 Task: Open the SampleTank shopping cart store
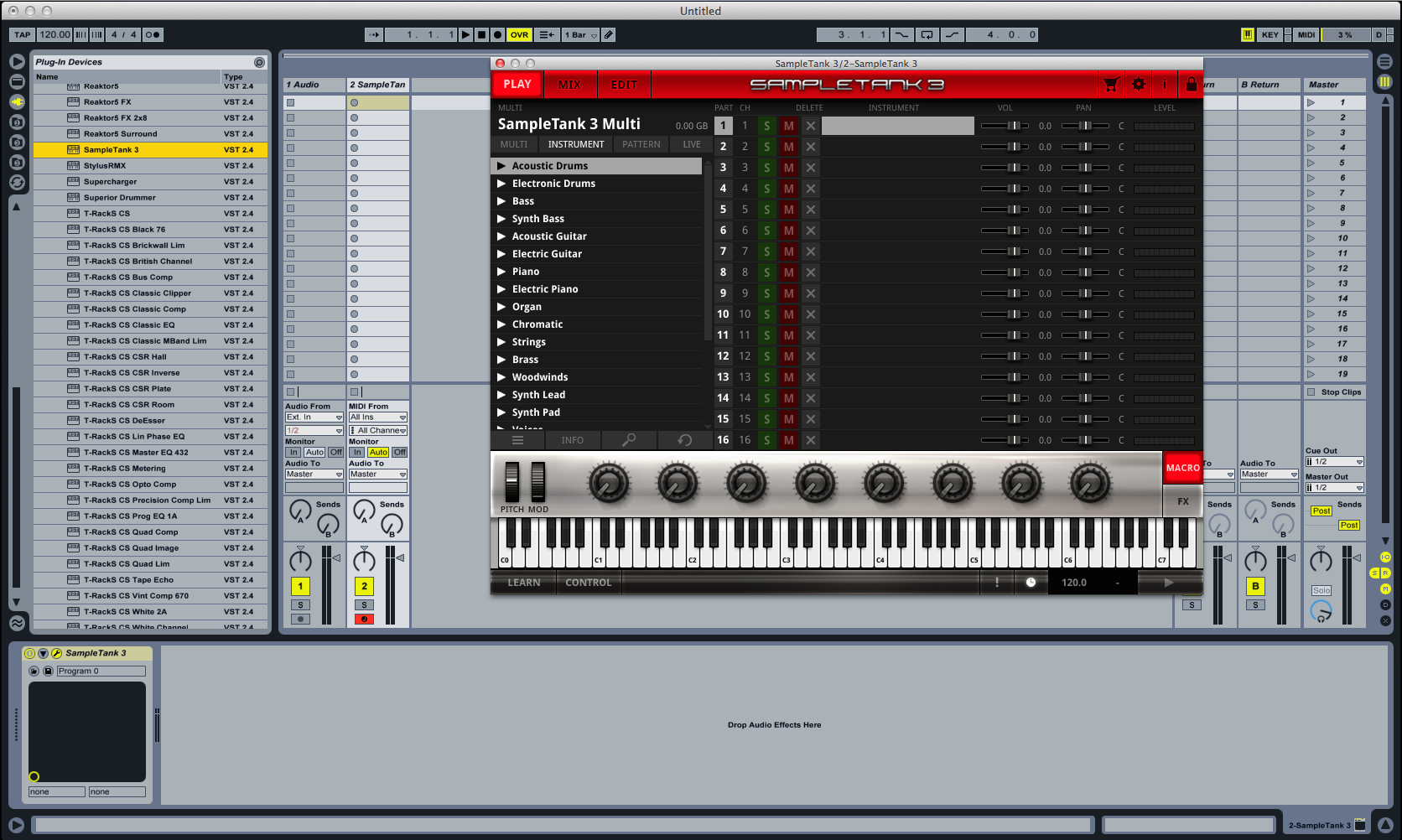1111,85
